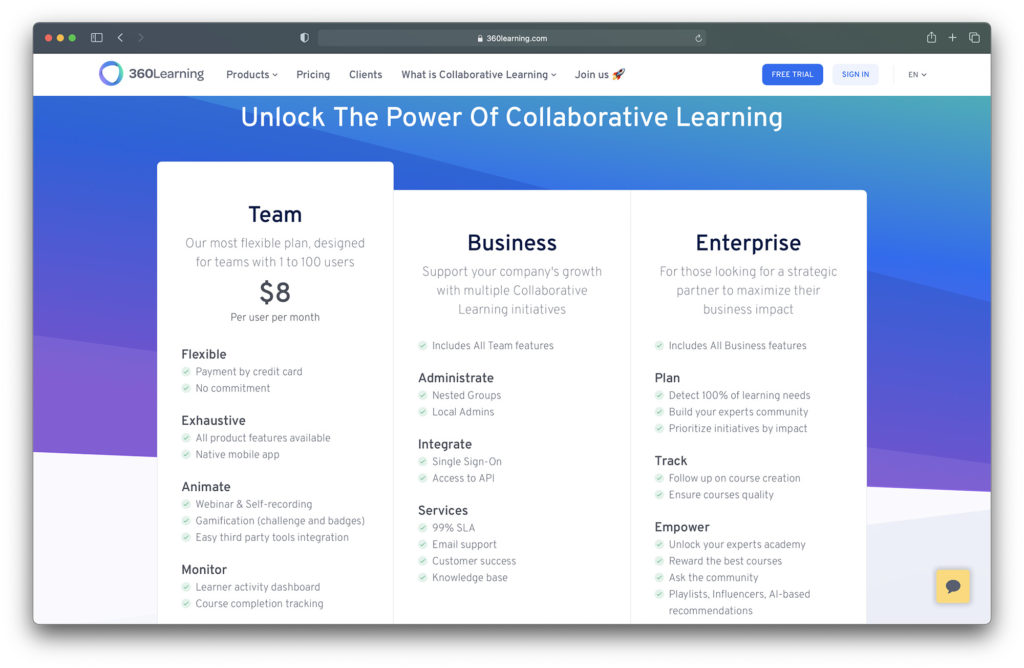Click check icon beside Detect 100% of learning needs
This screenshot has height=668, width=1024.
(x=659, y=395)
